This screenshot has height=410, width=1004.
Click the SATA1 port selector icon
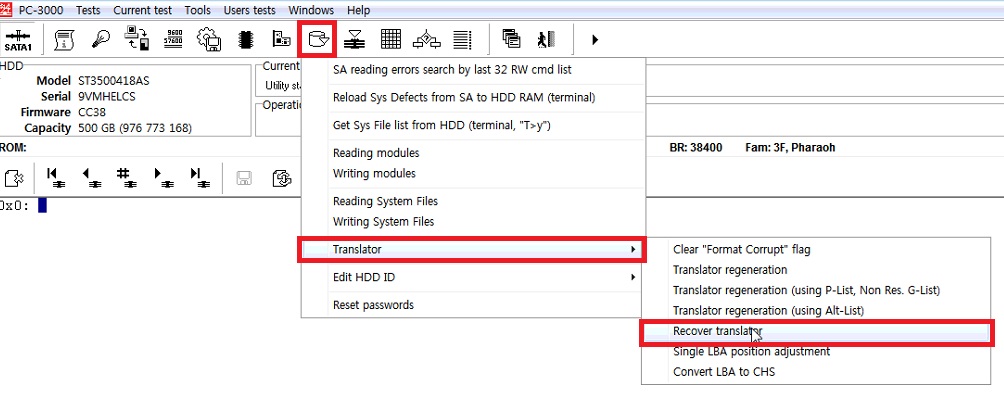[x=17, y=40]
